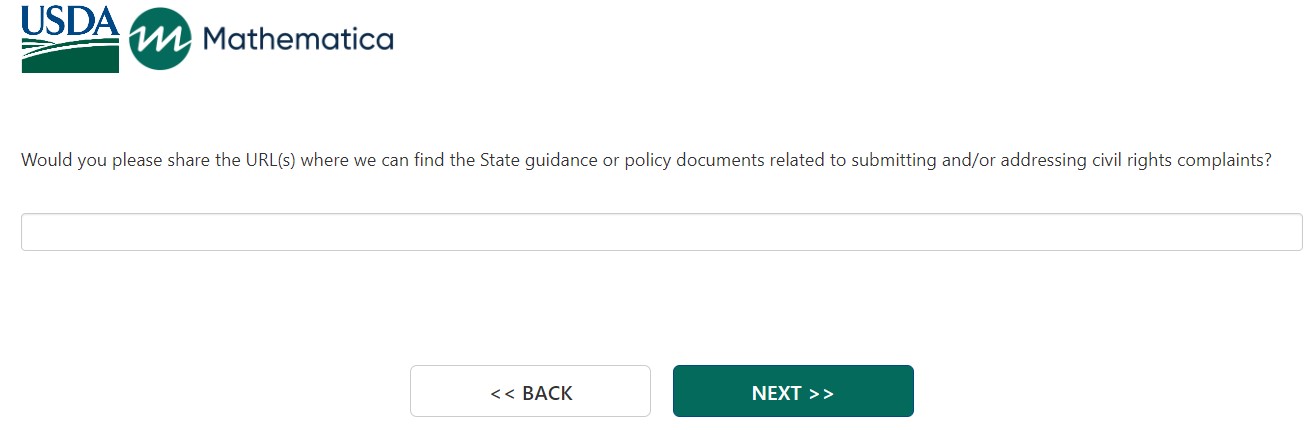Image resolution: width=1313 pixels, height=430 pixels.
Task: Click the Mathematica wordmark text
Action: coord(298,39)
